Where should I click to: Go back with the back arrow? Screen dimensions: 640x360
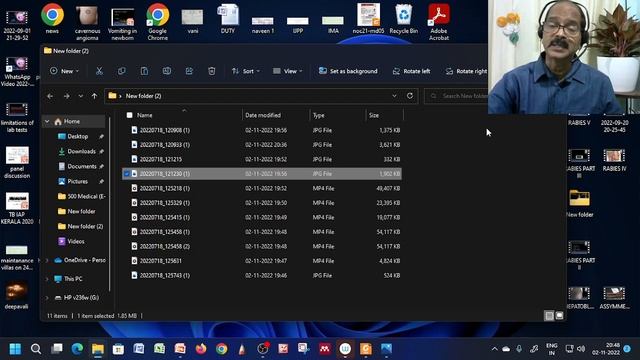point(50,96)
